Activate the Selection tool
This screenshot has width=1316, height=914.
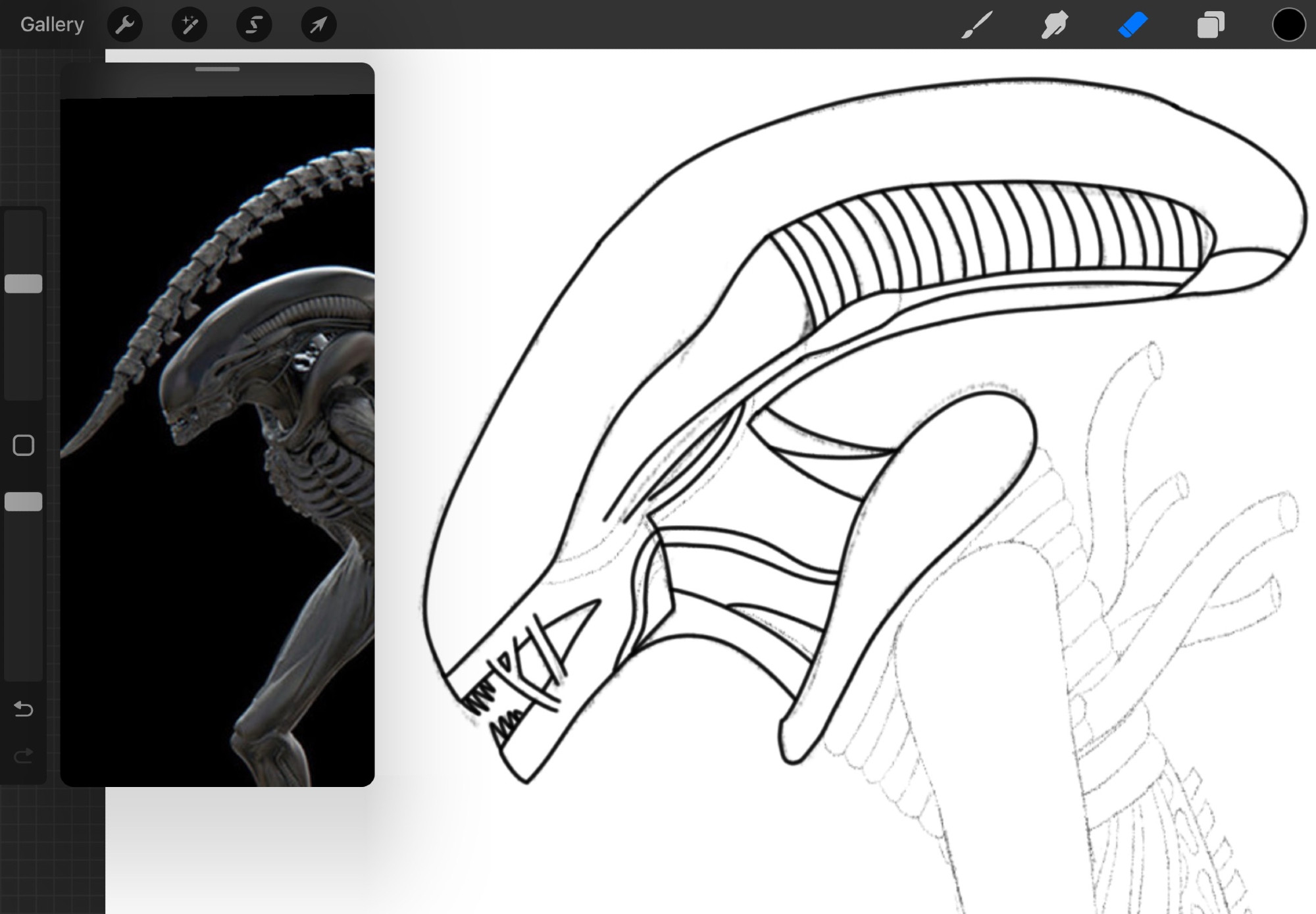(x=254, y=25)
